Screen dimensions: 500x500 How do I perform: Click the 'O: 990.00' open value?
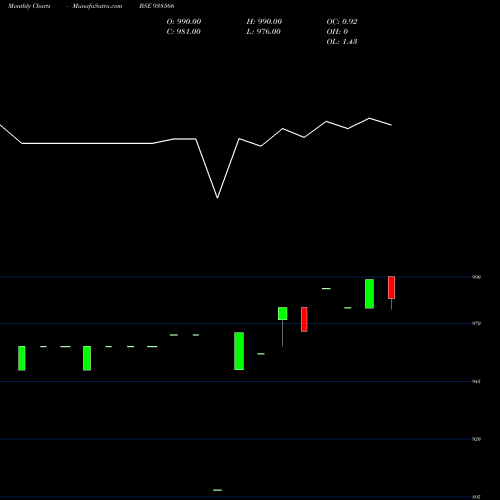184,22
